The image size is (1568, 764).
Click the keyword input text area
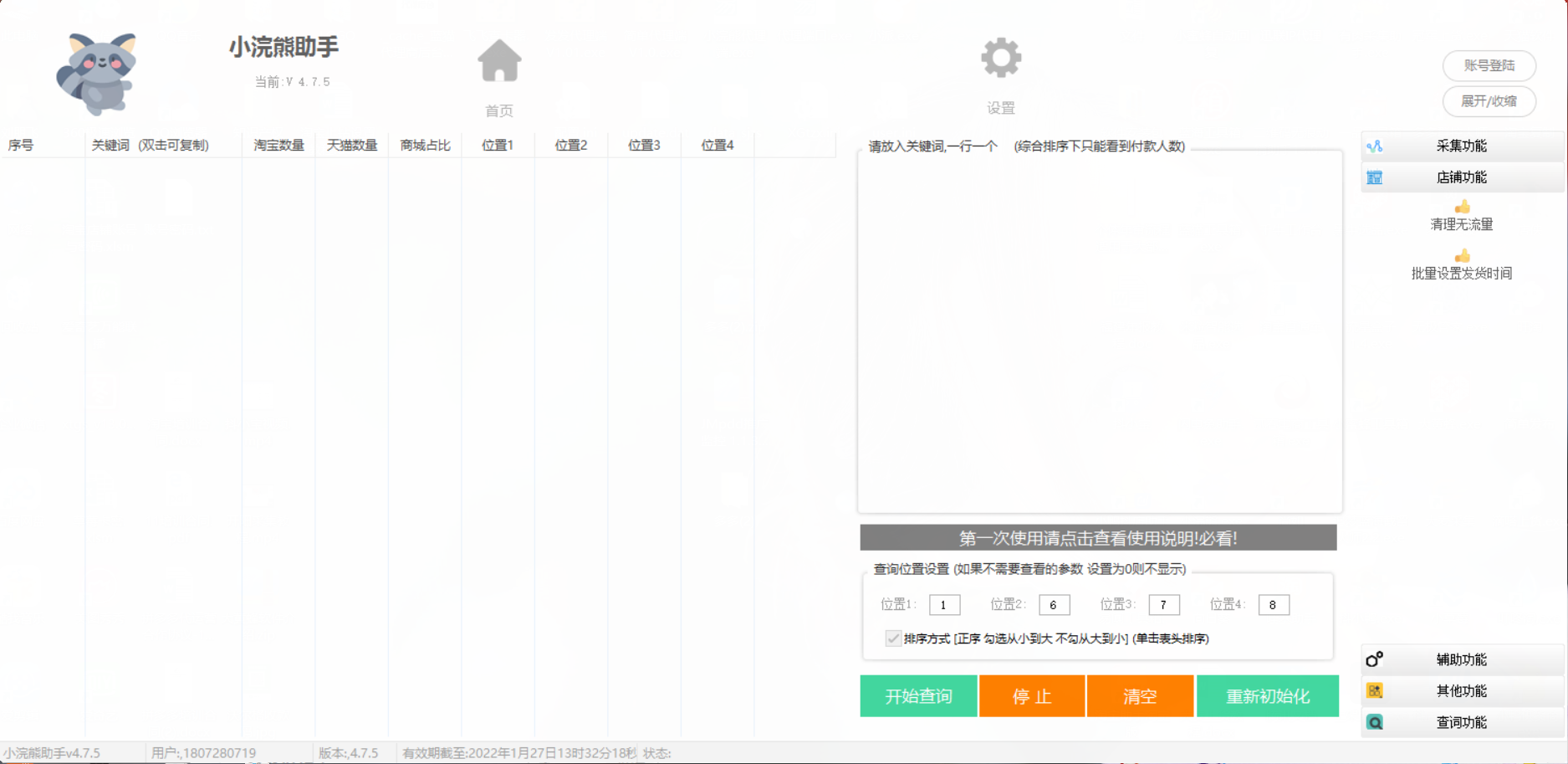point(1100,335)
